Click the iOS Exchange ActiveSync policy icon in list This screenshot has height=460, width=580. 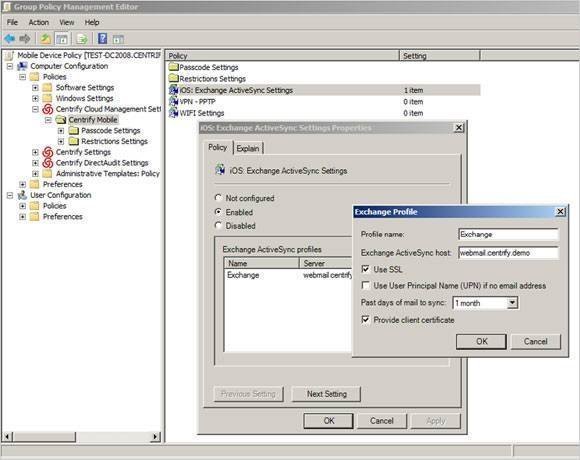click(x=173, y=90)
